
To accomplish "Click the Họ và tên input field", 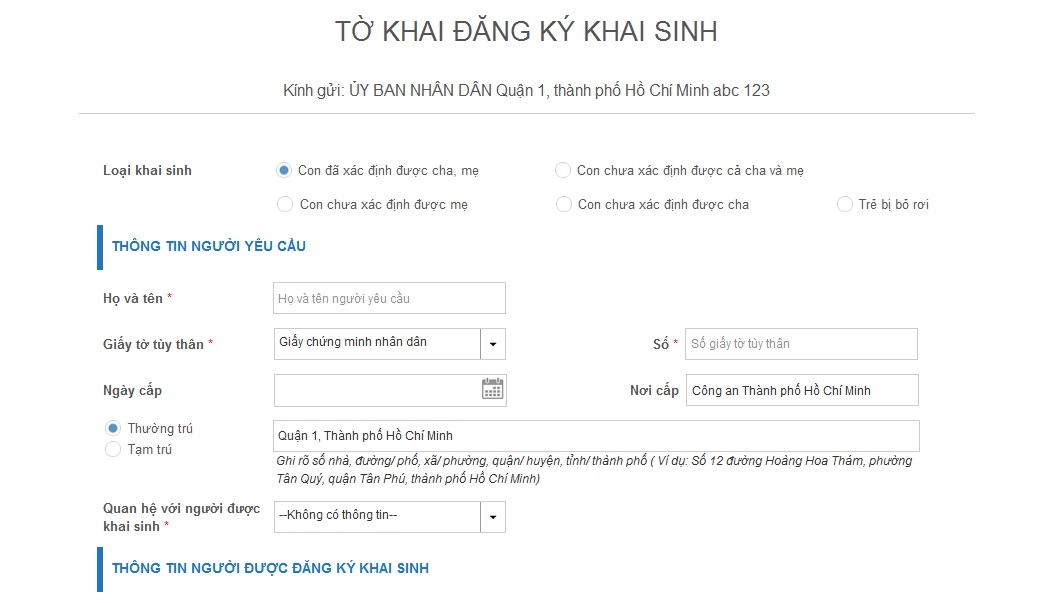I will [389, 297].
